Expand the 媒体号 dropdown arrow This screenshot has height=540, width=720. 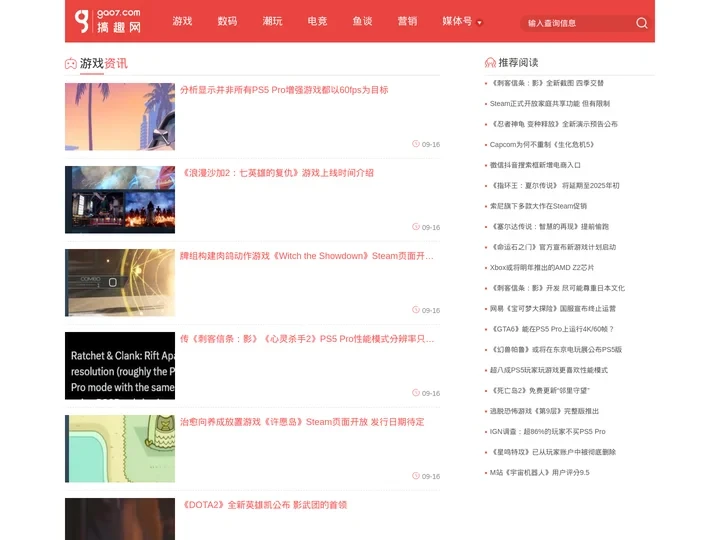click(479, 22)
